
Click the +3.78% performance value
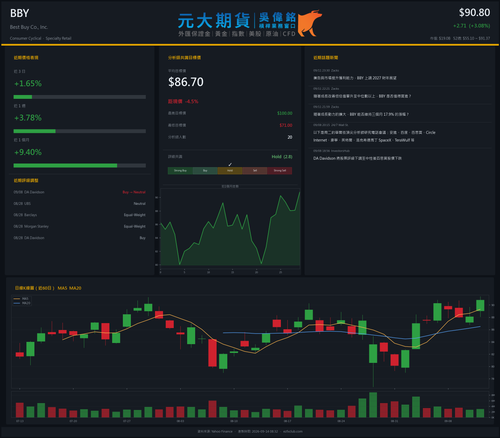click(28, 118)
